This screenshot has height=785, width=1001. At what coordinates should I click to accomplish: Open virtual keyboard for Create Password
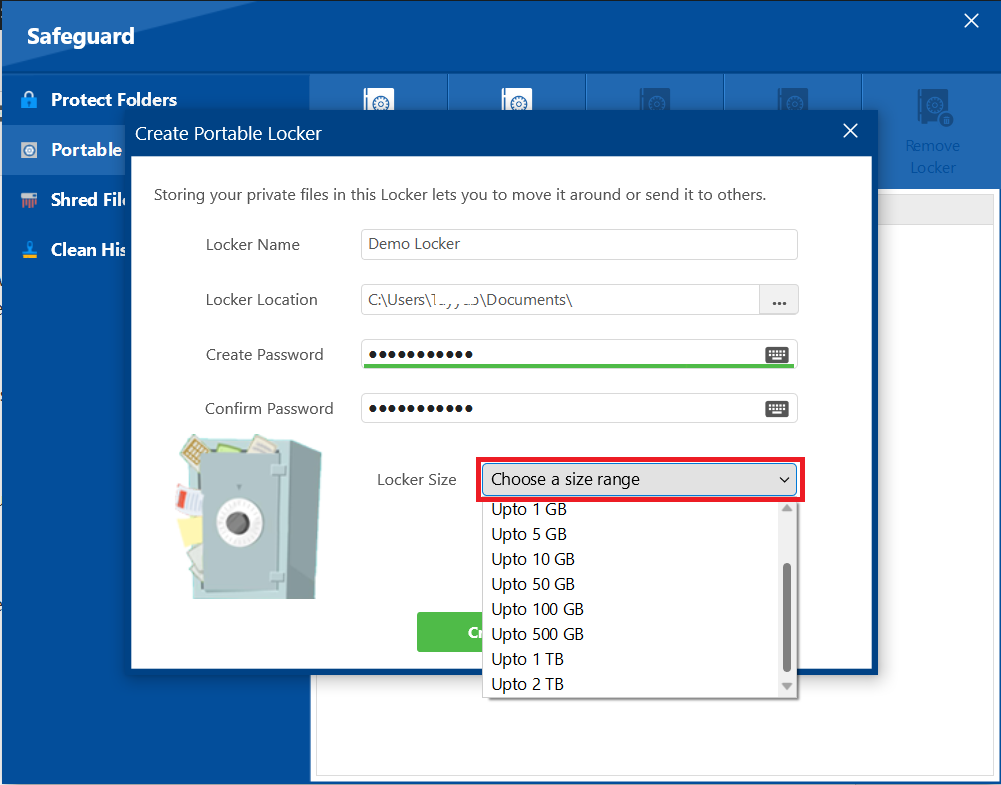(777, 355)
